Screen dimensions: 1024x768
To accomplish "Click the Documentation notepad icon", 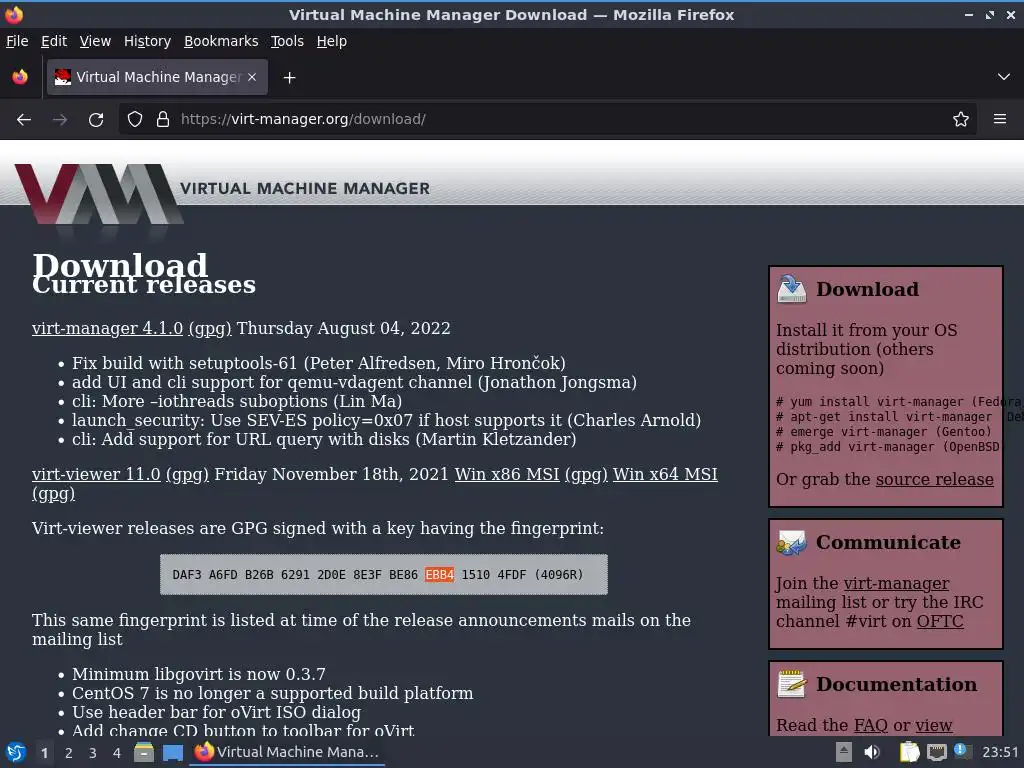I will coord(792,684).
